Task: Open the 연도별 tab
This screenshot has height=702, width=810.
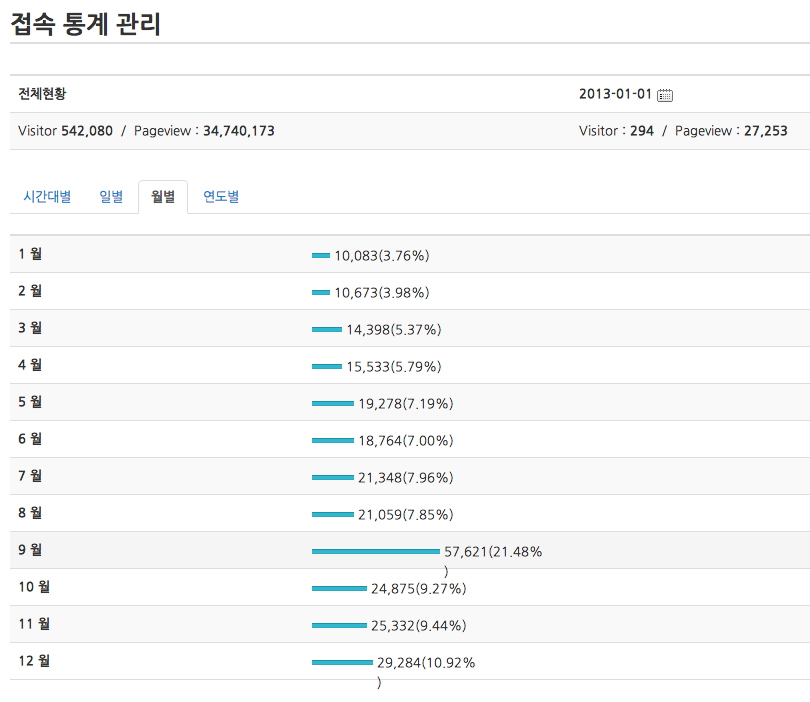Action: coord(221,197)
